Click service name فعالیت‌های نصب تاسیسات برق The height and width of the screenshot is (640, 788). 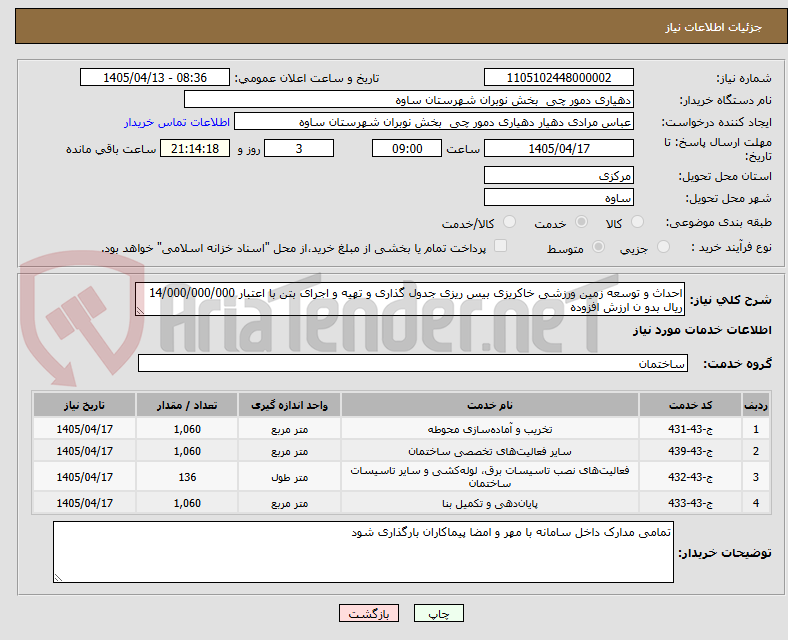[489, 477]
